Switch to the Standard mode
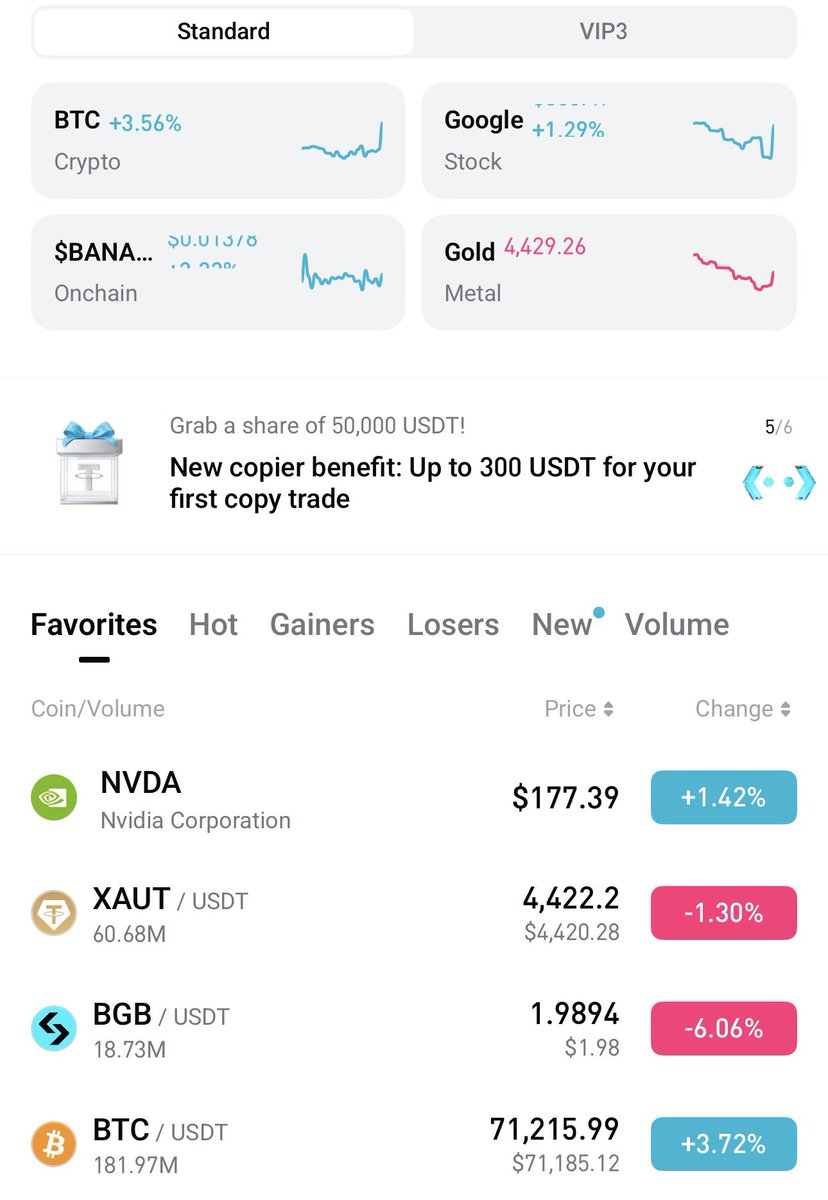Image resolution: width=828 pixels, height=1200 pixels. coord(223,32)
